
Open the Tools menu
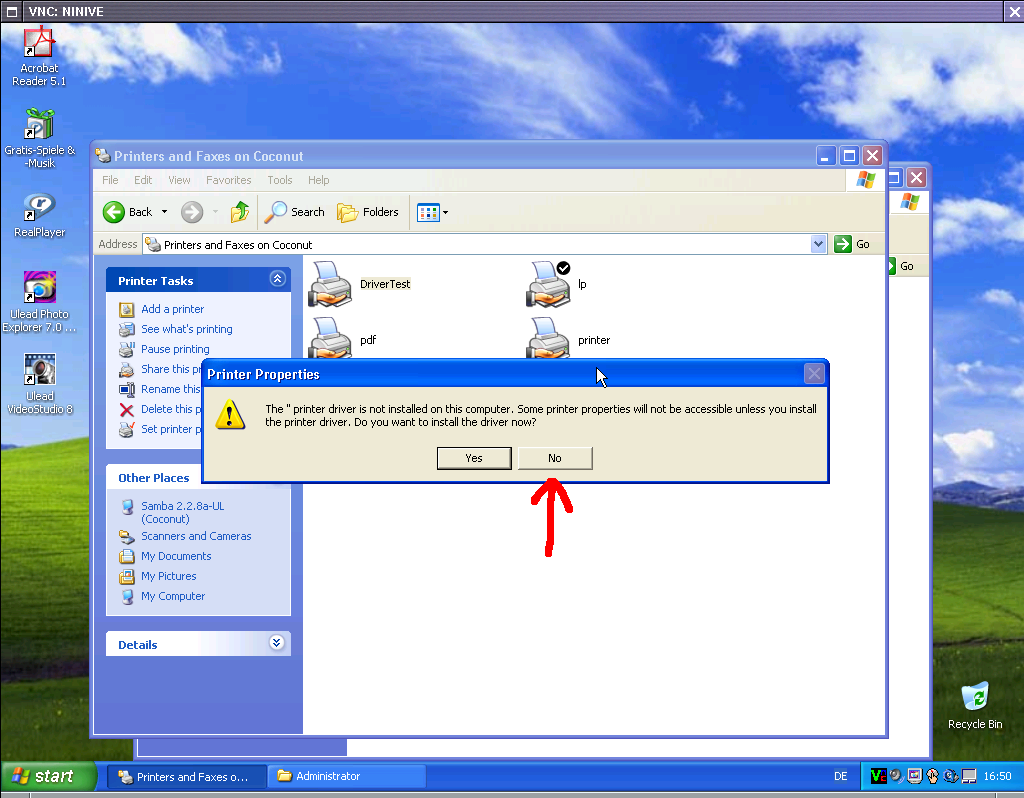[x=280, y=180]
